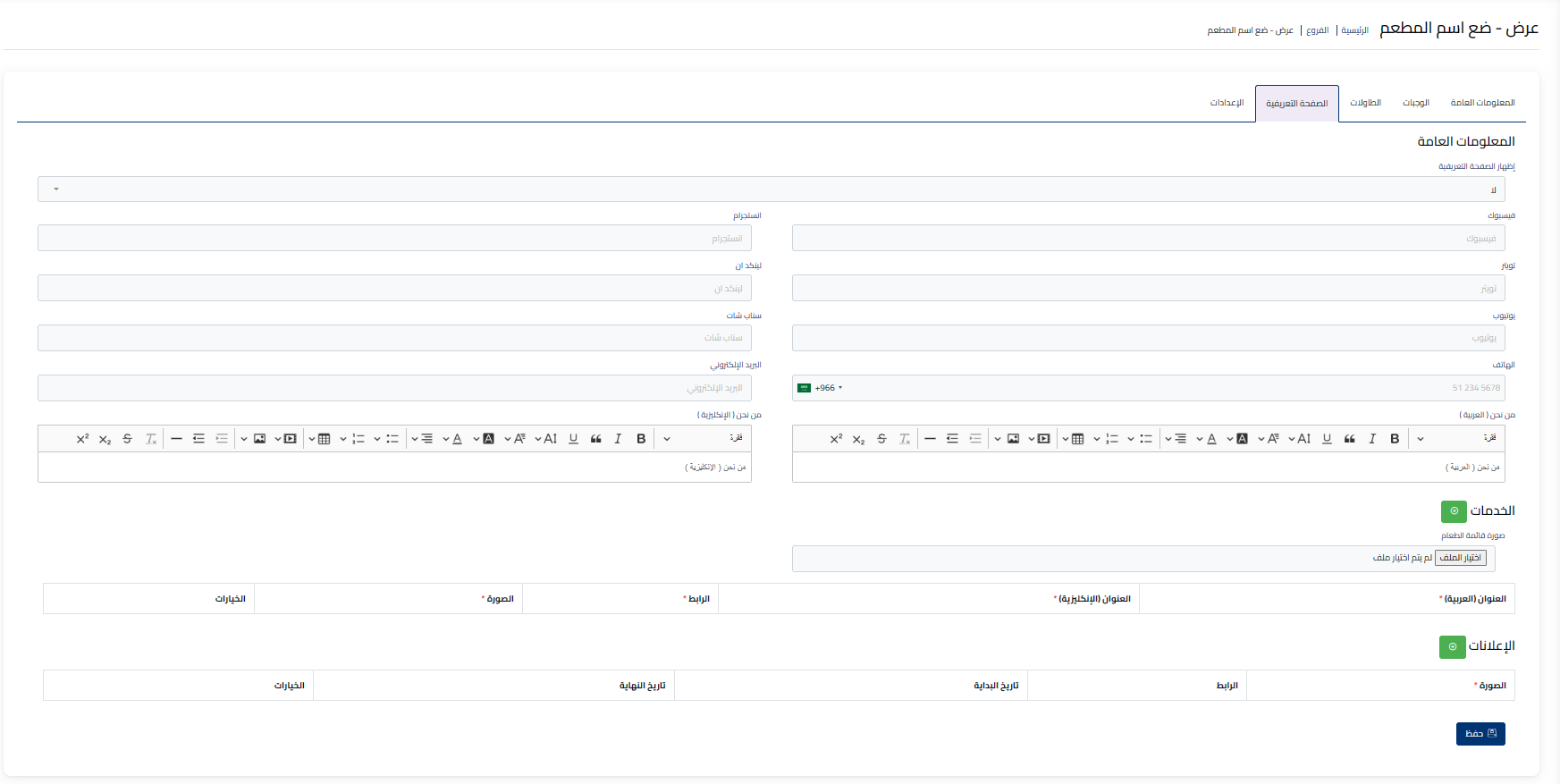The width and height of the screenshot is (1560, 784).
Task: Add new advertisement with green plus
Action: pos(1452,646)
